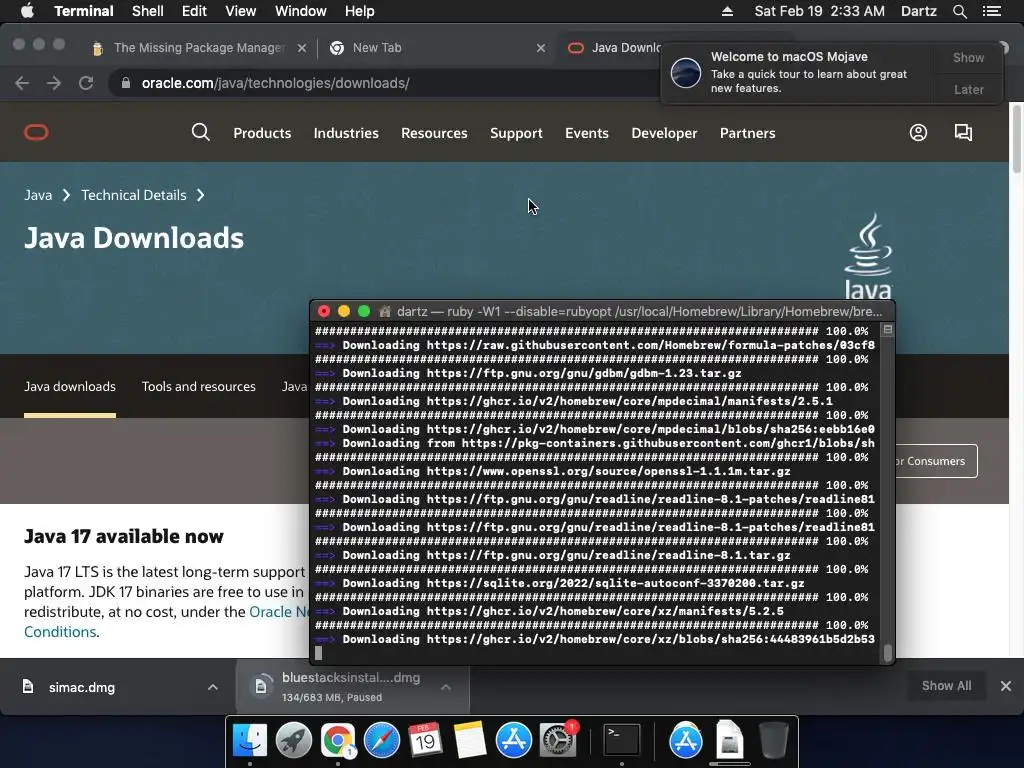The height and width of the screenshot is (768, 1024).
Task: Open Safari compass icon in Dock
Action: coord(381,741)
